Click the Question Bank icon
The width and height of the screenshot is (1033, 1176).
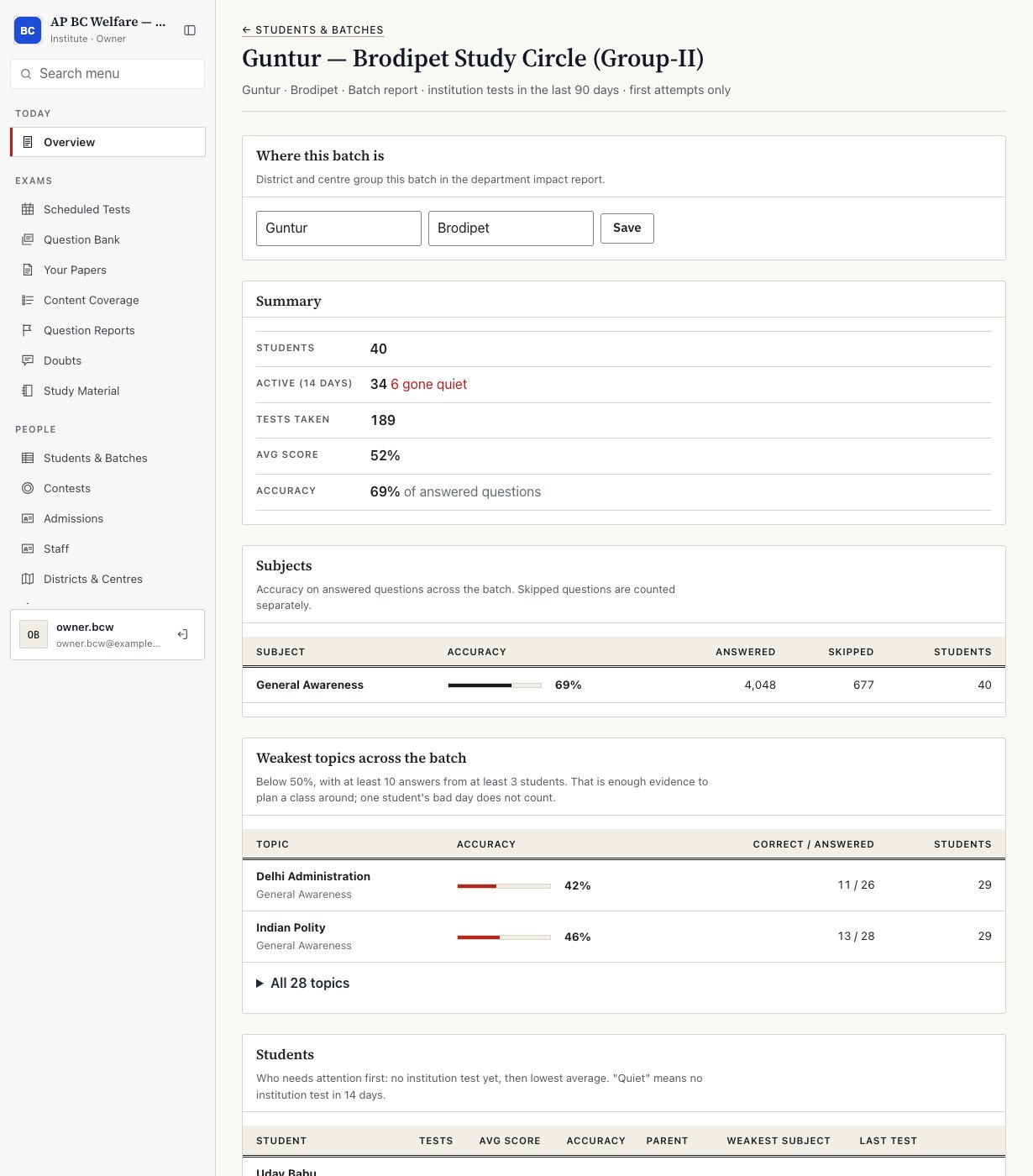tap(28, 239)
